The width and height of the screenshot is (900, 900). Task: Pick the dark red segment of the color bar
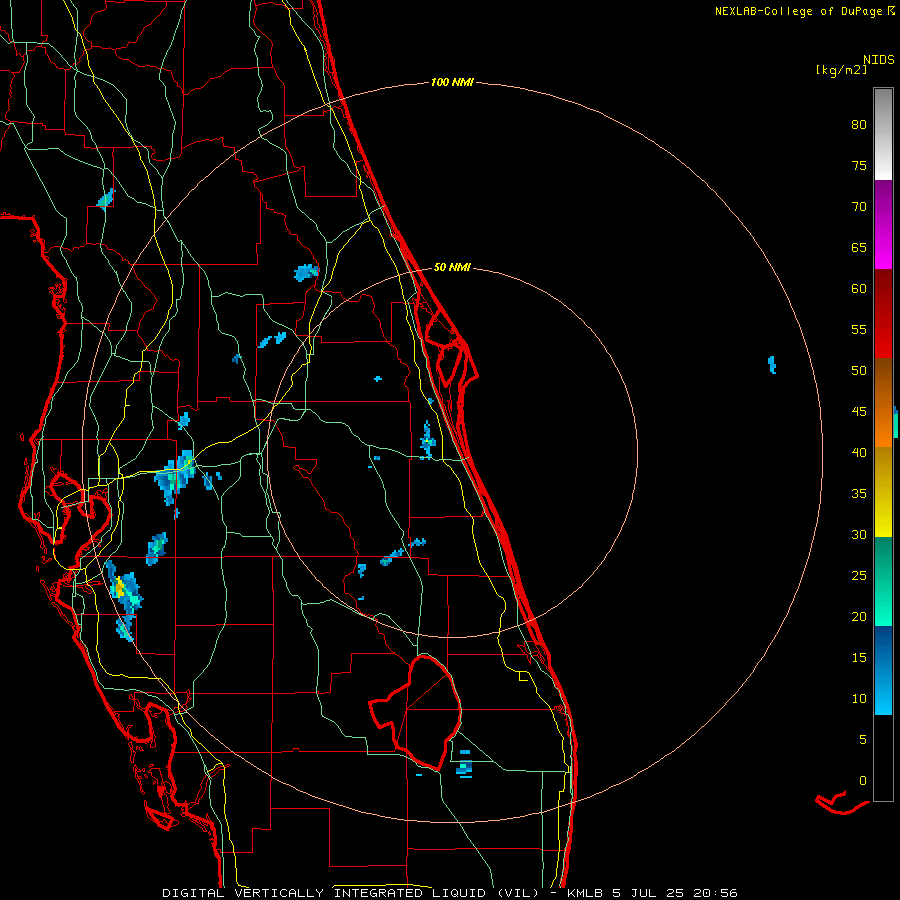click(x=883, y=314)
